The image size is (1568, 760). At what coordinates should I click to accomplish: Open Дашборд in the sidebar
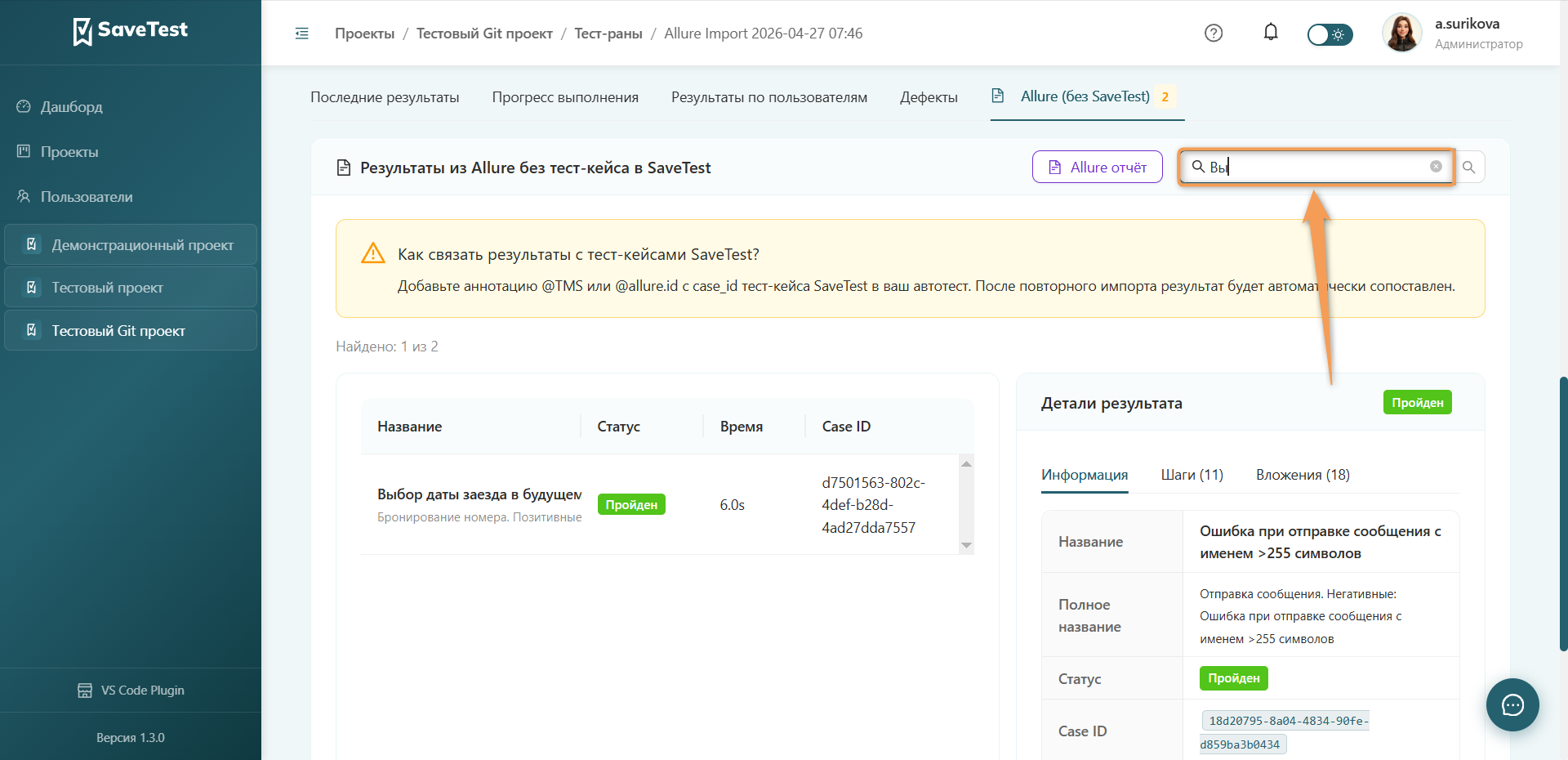tap(72, 107)
